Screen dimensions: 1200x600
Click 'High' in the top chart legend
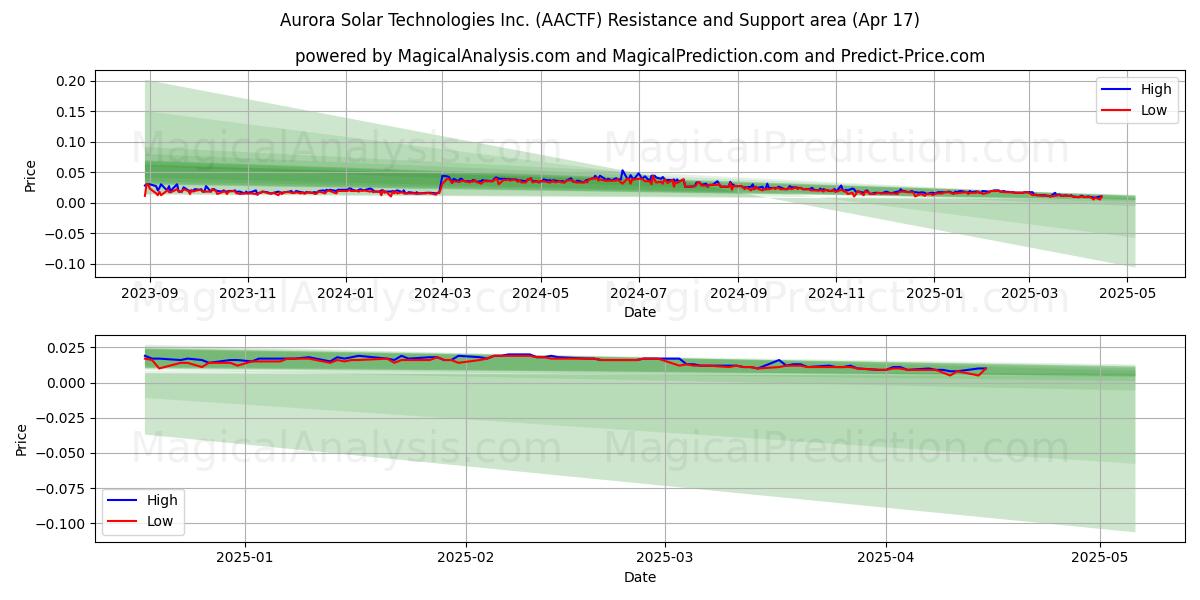click(1156, 89)
